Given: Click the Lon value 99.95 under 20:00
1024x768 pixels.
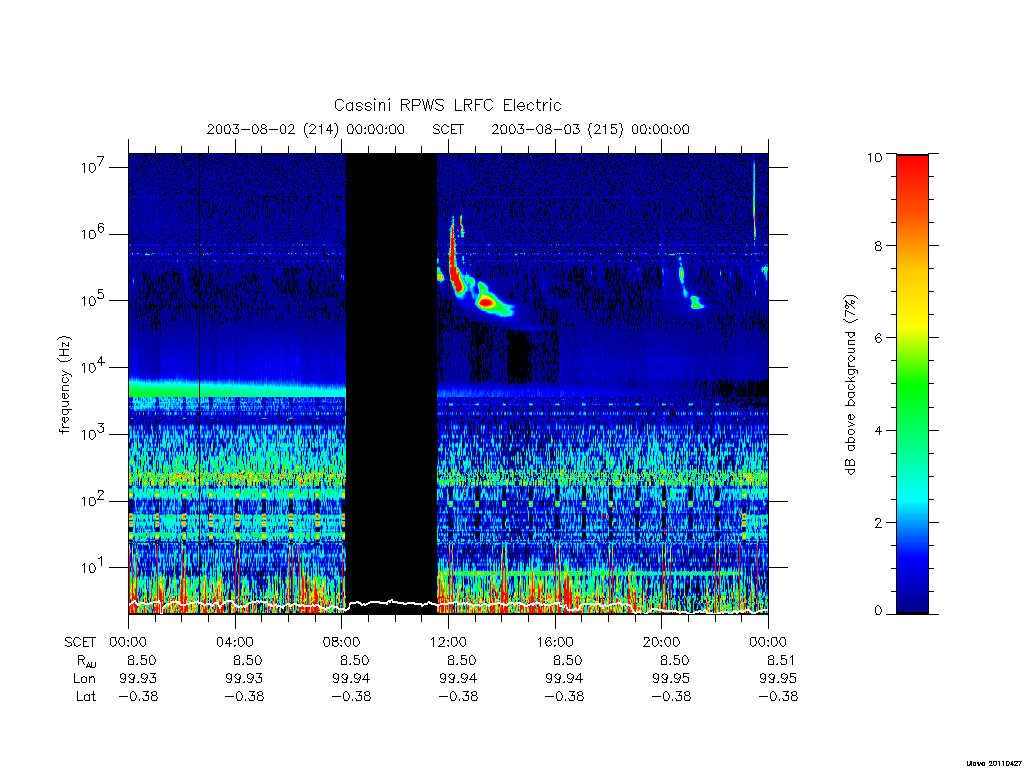Looking at the screenshot, I should pyautogui.click(x=671, y=679).
